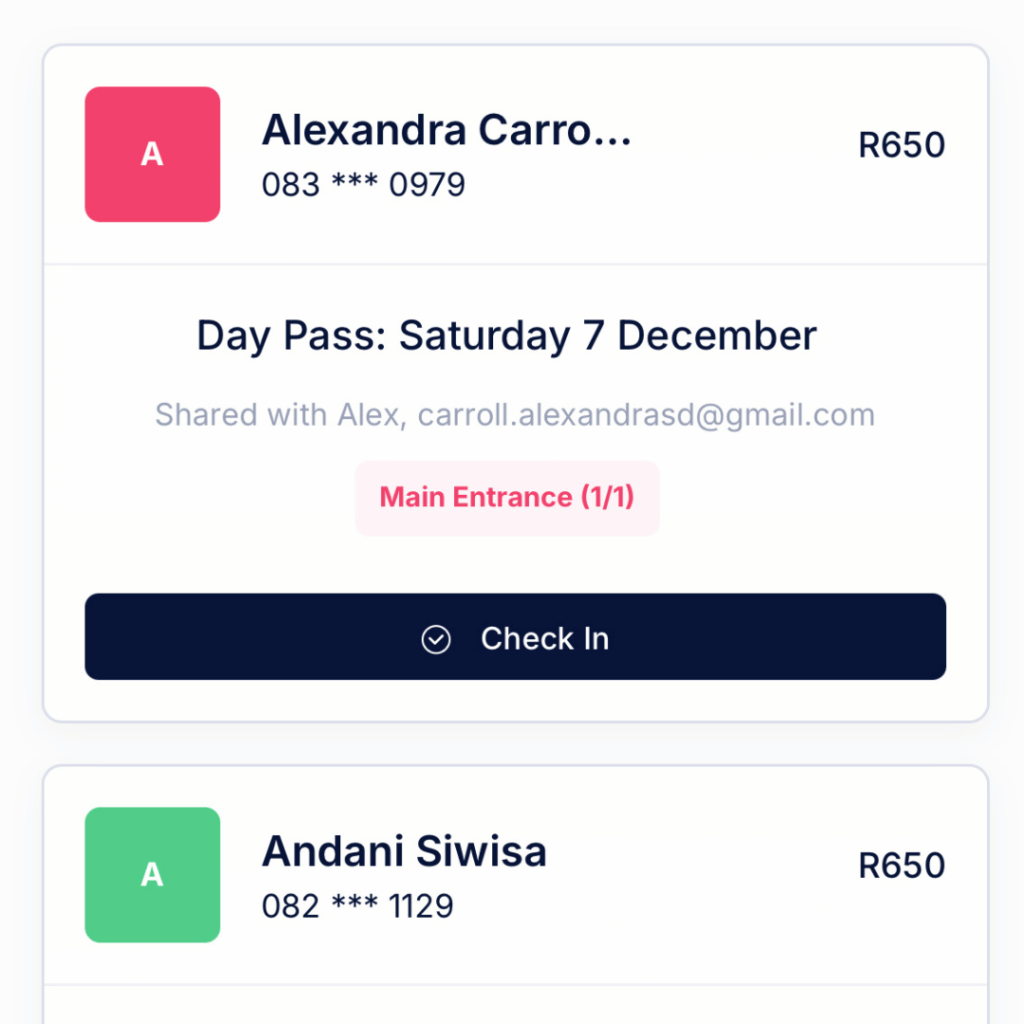Viewport: 1024px width, 1024px height.
Task: Click the 'Shared with Alex' label
Action: pyautogui.click(x=279, y=415)
